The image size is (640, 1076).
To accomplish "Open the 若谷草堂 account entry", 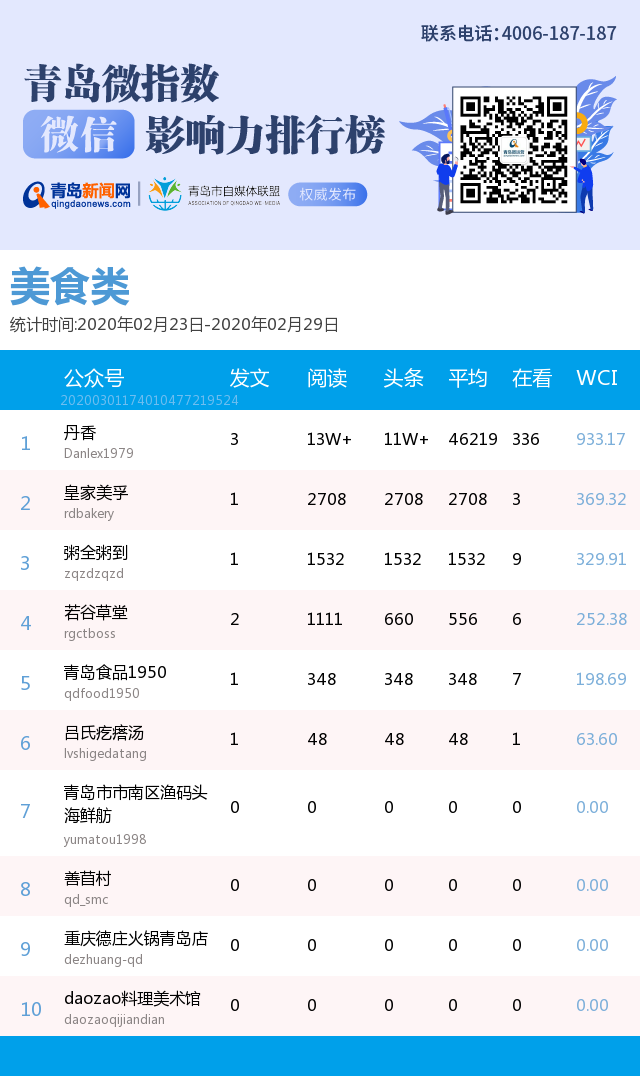I will point(96,613).
